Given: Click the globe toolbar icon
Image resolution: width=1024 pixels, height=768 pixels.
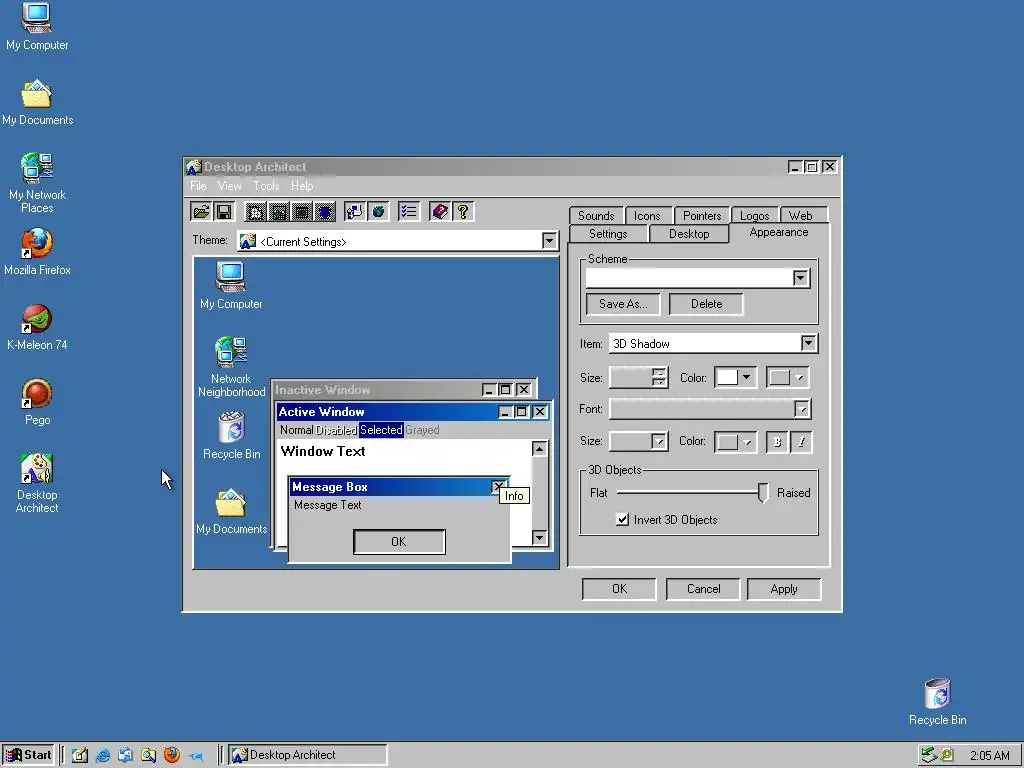Looking at the screenshot, I should pos(378,212).
